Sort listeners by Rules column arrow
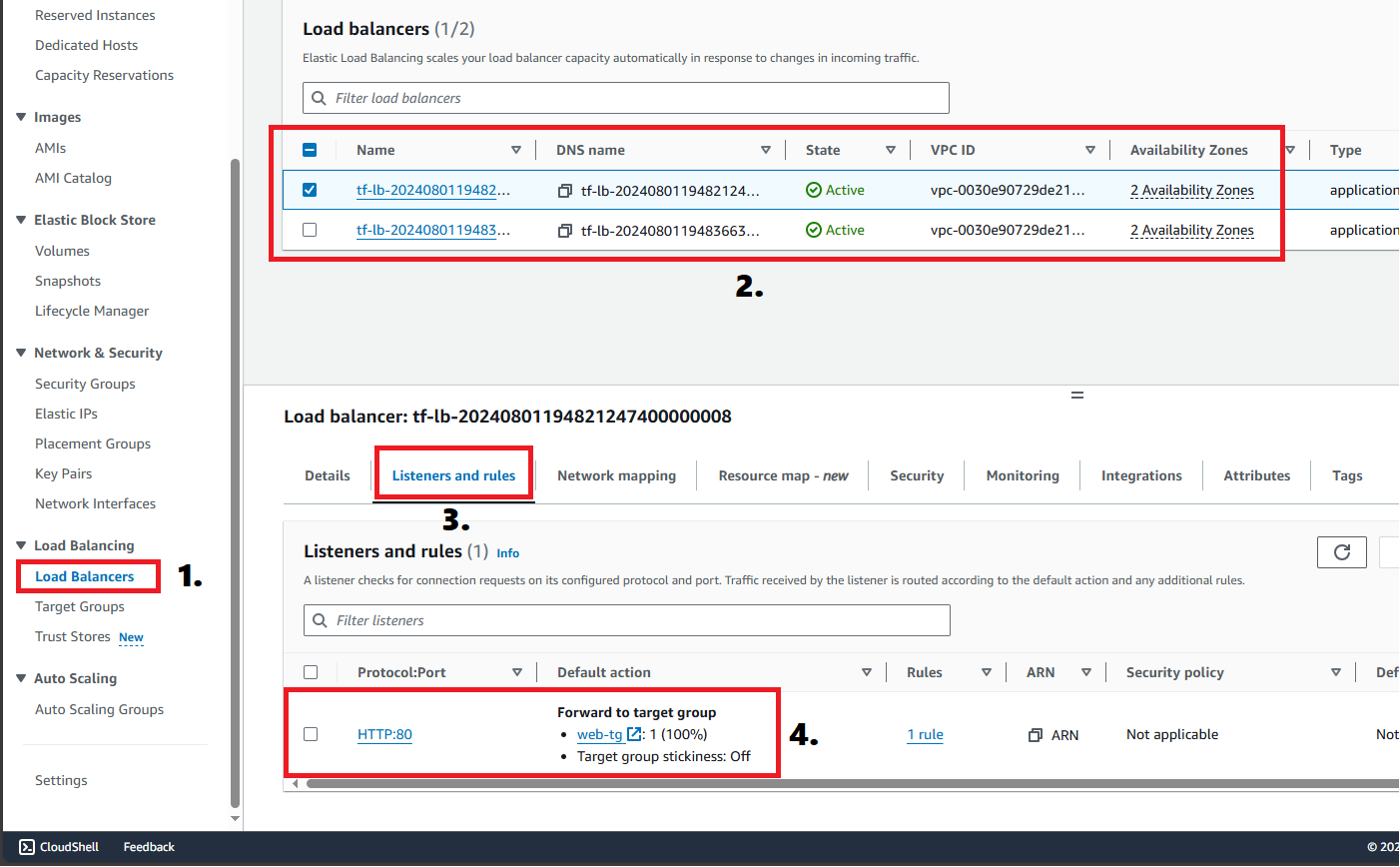 (987, 672)
